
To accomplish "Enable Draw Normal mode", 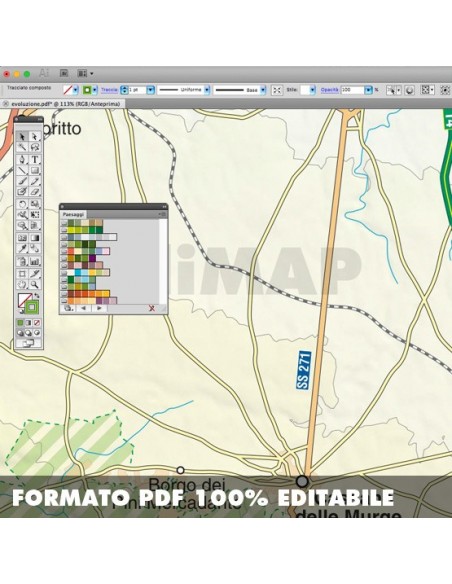I will pyautogui.click(x=20, y=333).
